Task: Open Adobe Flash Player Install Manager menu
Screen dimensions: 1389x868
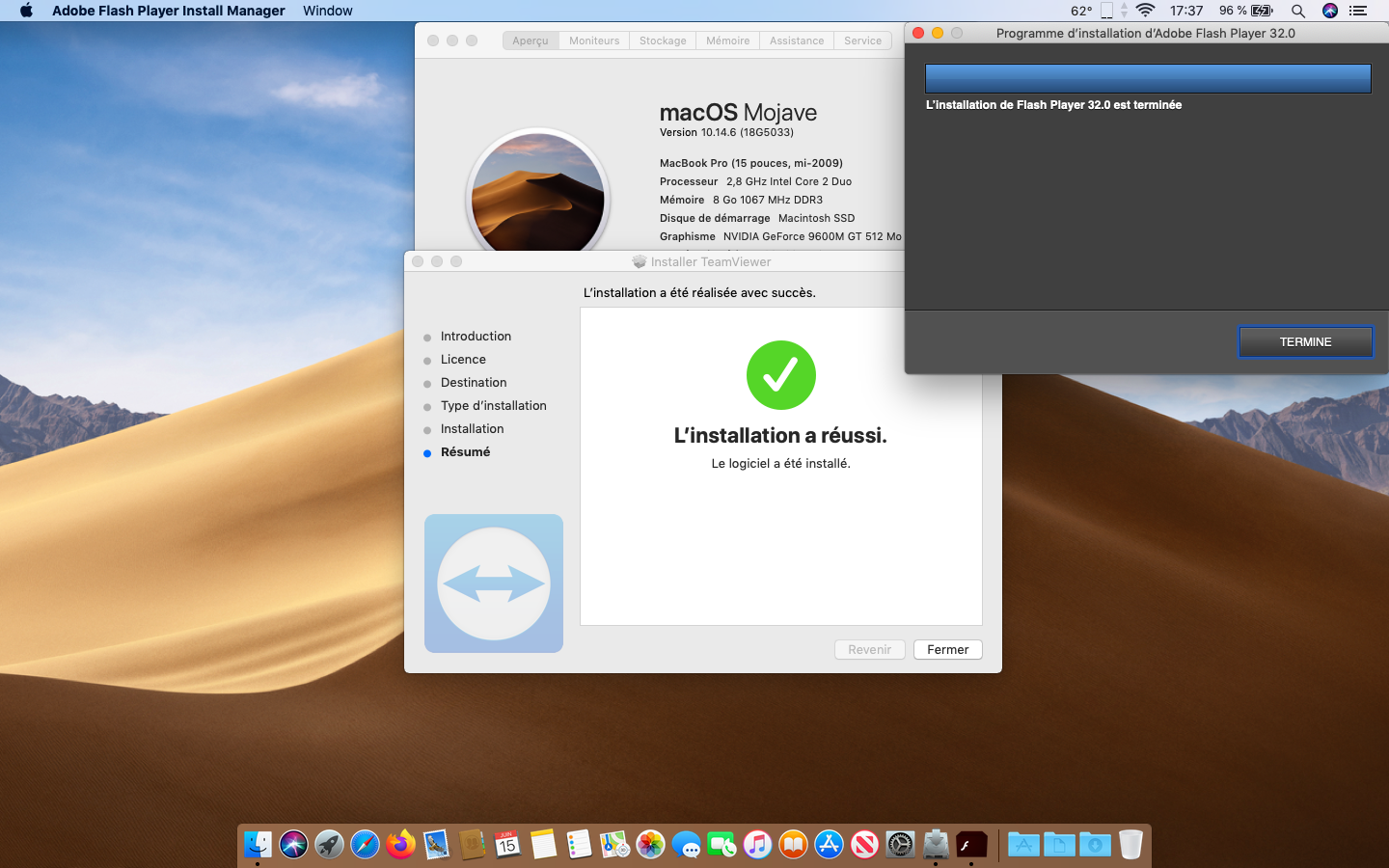Action: pyautogui.click(x=169, y=11)
